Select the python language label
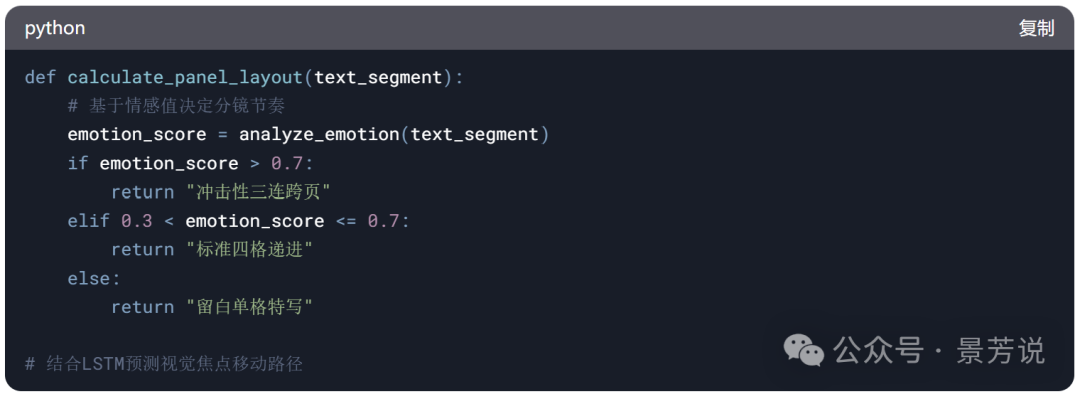 pyautogui.click(x=55, y=29)
